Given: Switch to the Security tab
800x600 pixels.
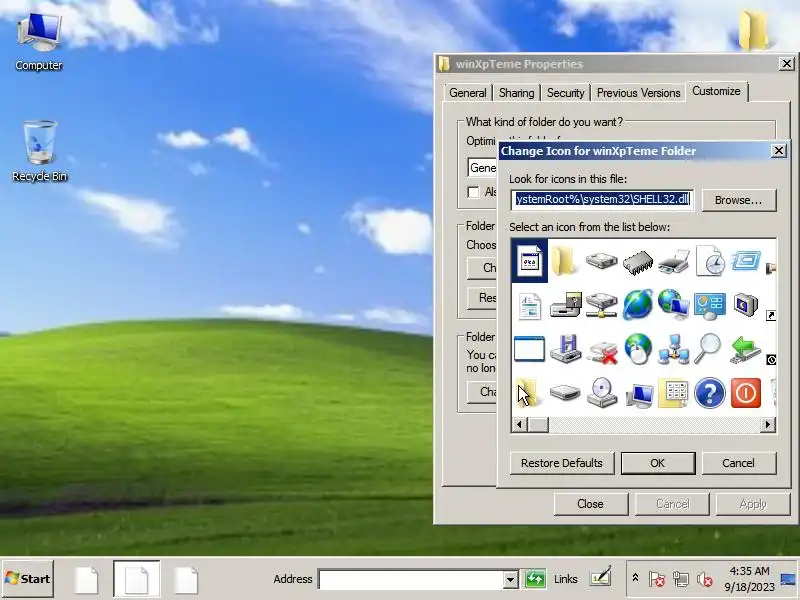Looking at the screenshot, I should [x=565, y=93].
